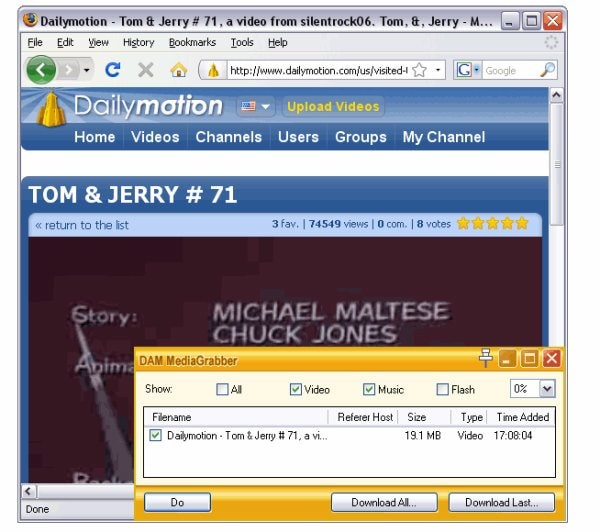Open the Videos navigation tab
This screenshot has height=532, width=600.
tap(155, 137)
